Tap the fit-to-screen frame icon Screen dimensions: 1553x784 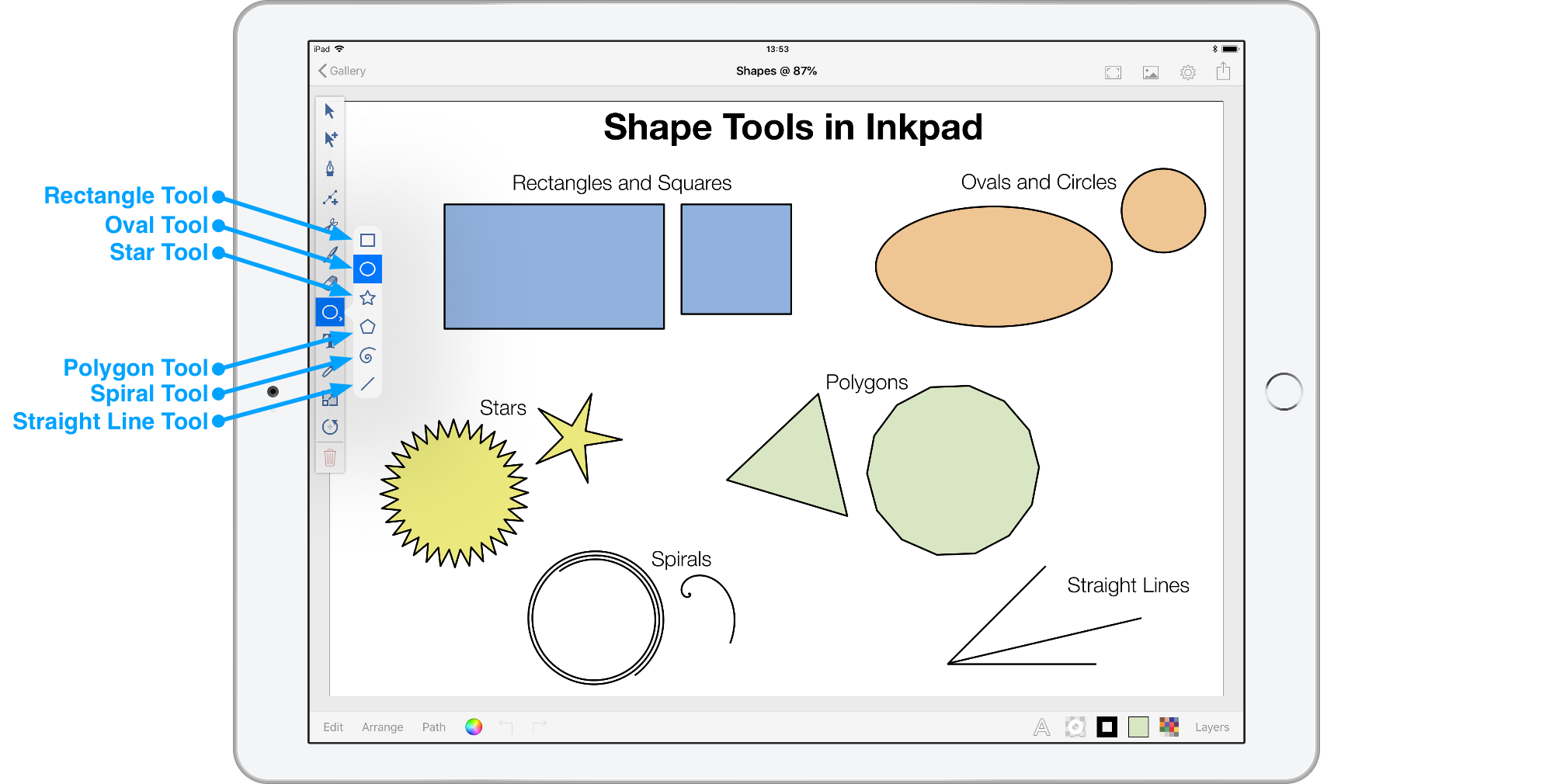coord(1114,72)
